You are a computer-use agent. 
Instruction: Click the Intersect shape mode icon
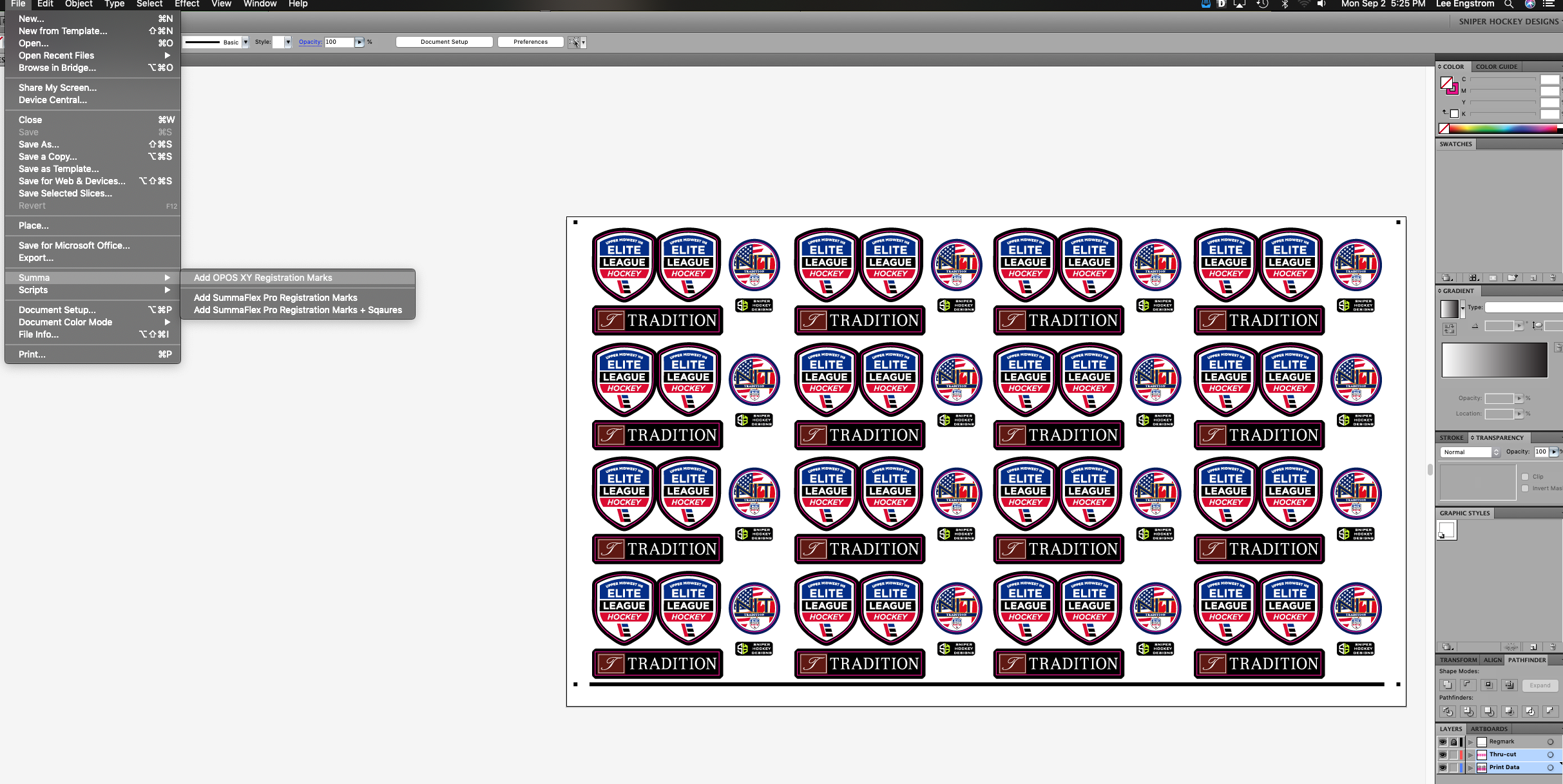(1488, 685)
